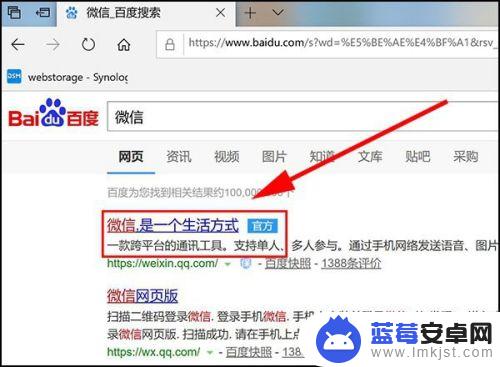Switch to the 贴吧 tab
Viewport: 500px width, 367px height.
(x=418, y=156)
